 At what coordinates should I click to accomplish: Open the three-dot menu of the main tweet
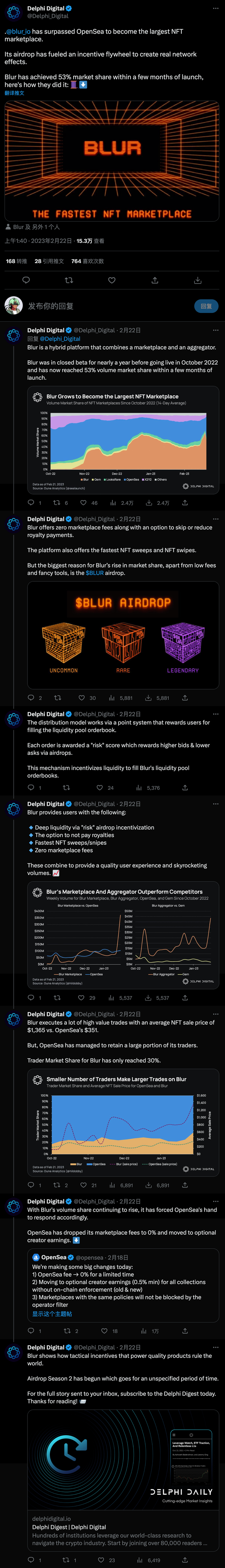(x=215, y=8)
